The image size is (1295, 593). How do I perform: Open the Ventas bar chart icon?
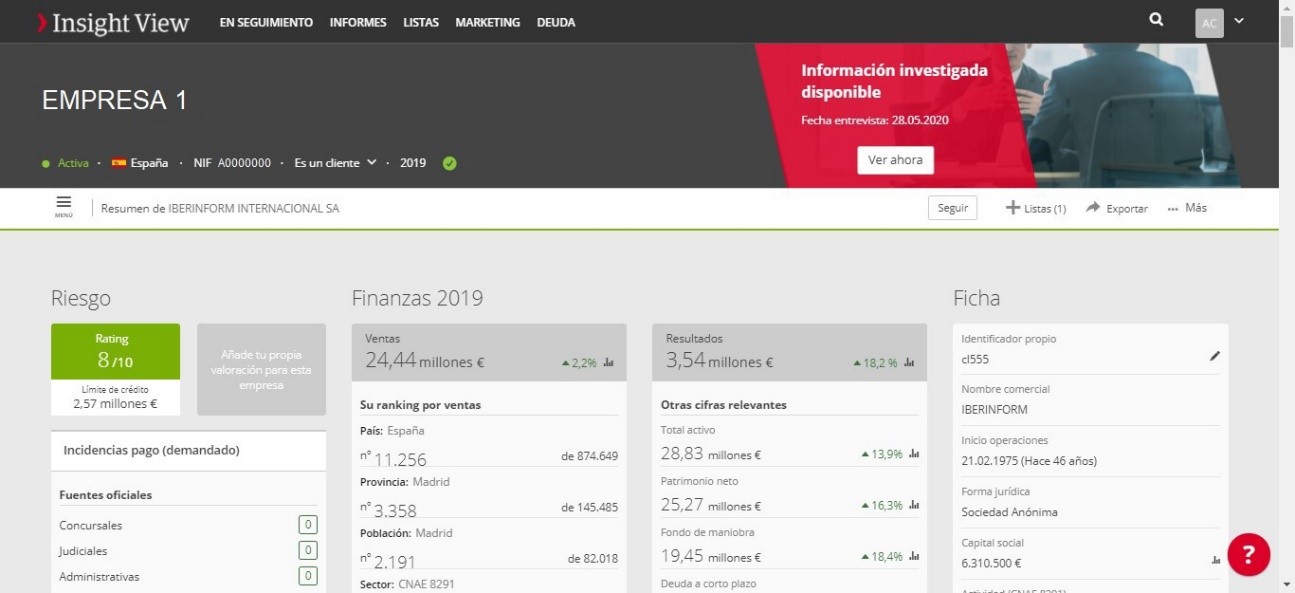609,363
